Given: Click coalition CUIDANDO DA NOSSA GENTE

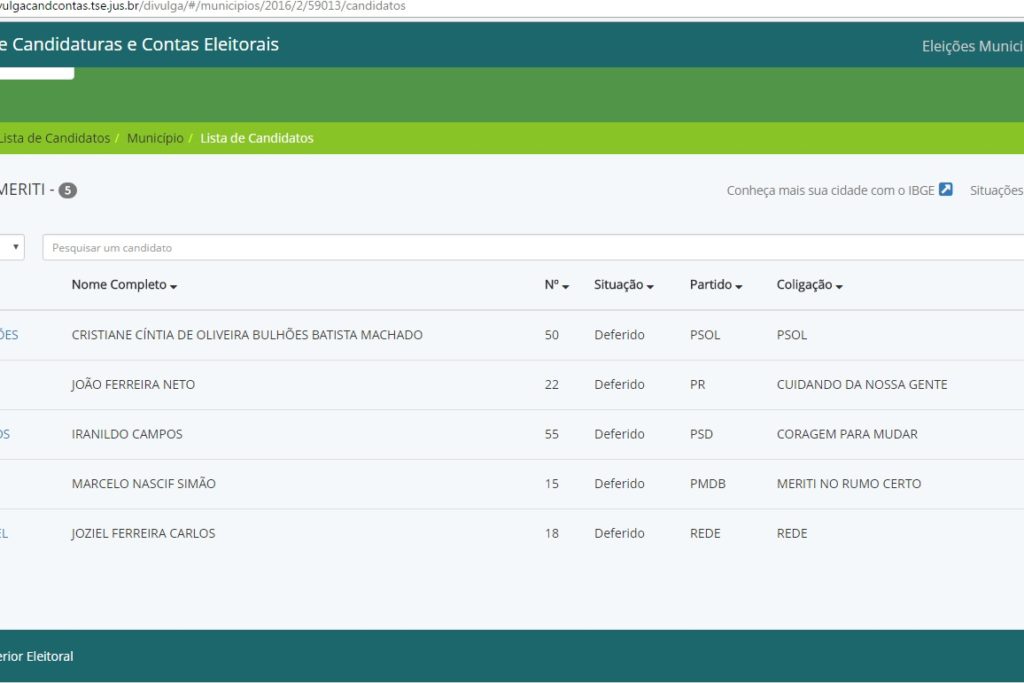Looking at the screenshot, I should [861, 385].
